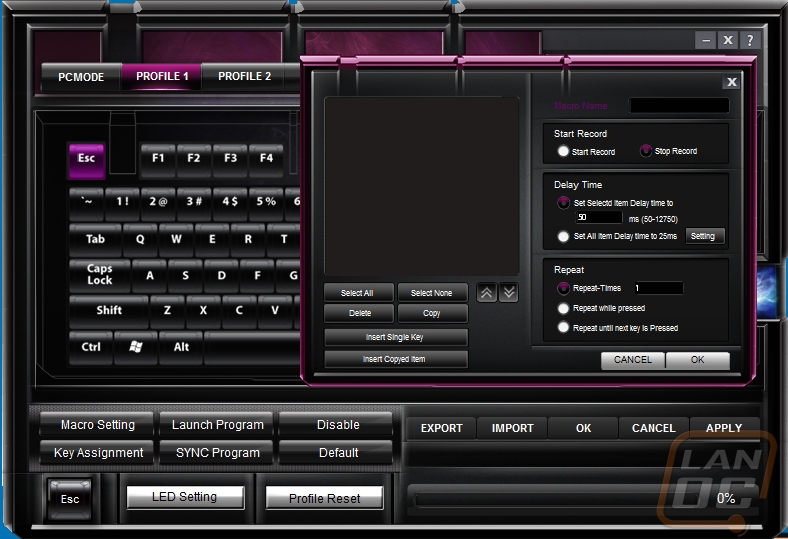Choose Set Selected Item Delay time option
788x539 pixels.
tap(563, 203)
